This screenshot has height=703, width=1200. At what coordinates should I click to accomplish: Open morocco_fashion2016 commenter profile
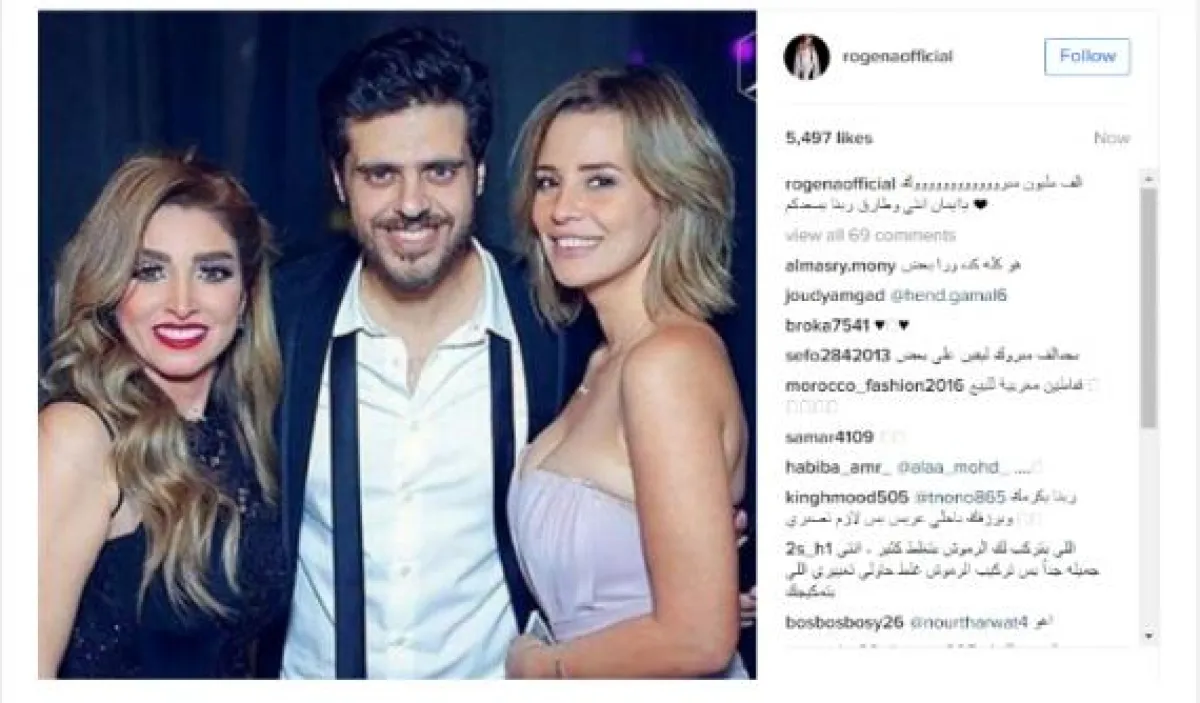pos(859,385)
